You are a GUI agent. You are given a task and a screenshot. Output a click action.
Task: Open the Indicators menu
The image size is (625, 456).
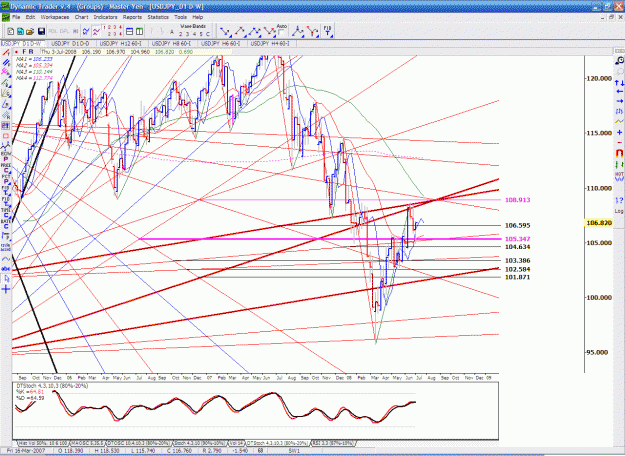[105, 17]
